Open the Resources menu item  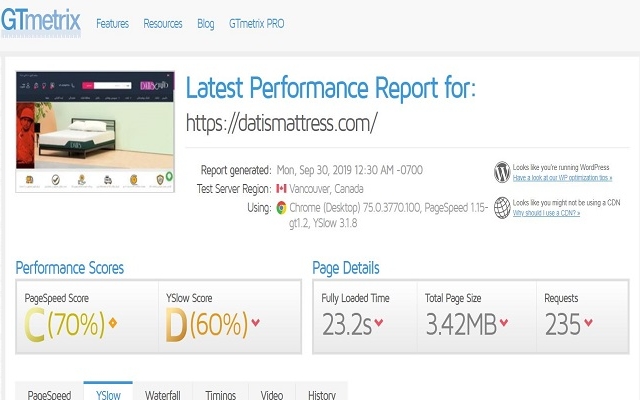click(162, 24)
